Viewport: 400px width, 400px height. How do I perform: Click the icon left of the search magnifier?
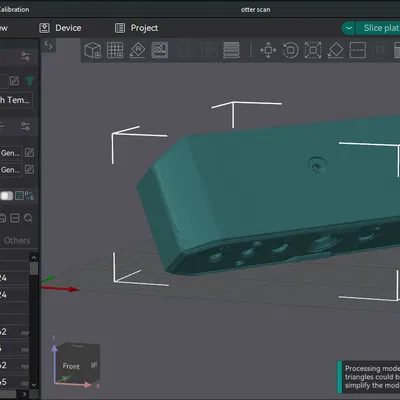tap(15, 218)
